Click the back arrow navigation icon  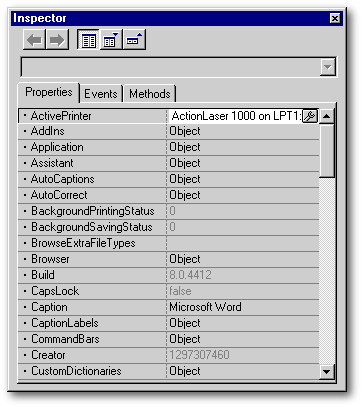click(34, 40)
